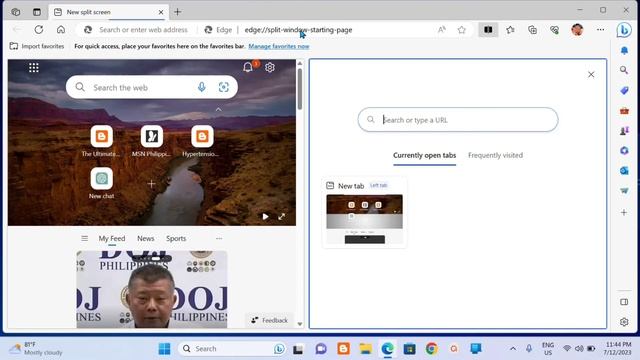Click Import favorites
This screenshot has width=640, height=360.
(x=37, y=46)
